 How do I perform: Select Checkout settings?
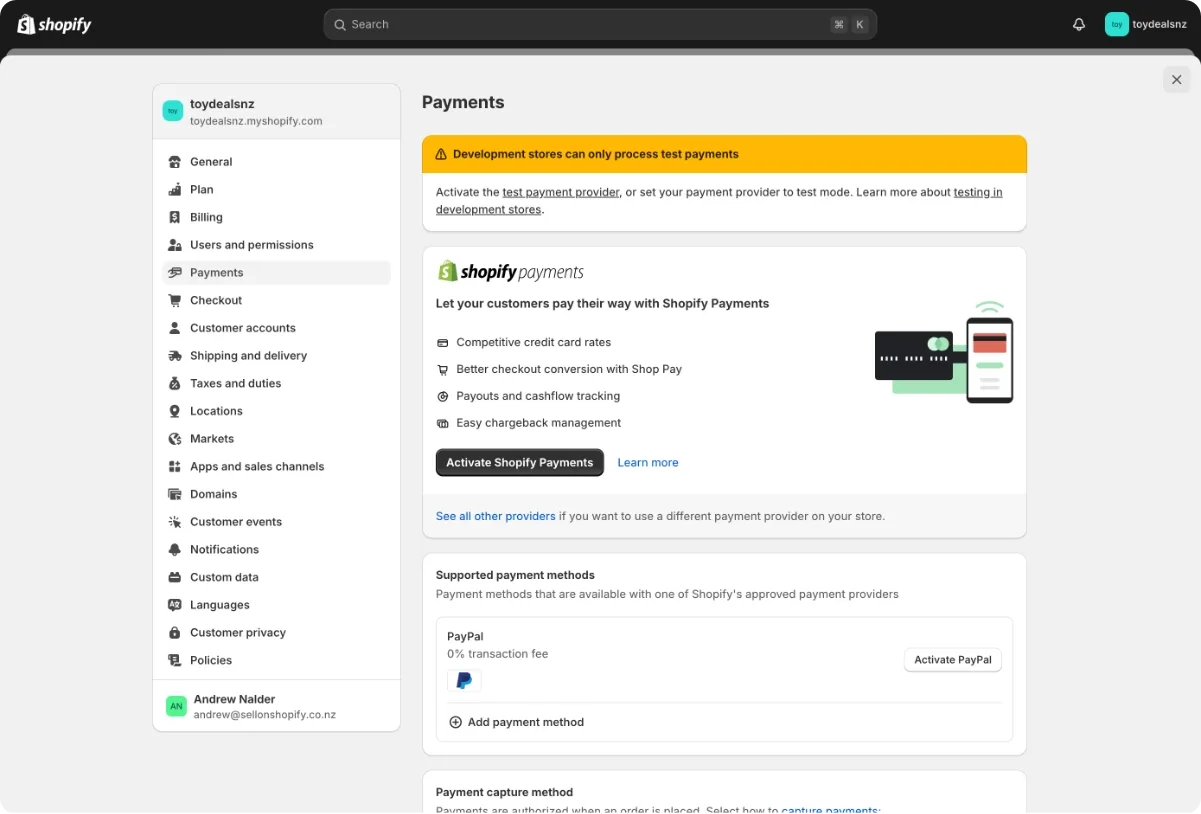pos(276,300)
